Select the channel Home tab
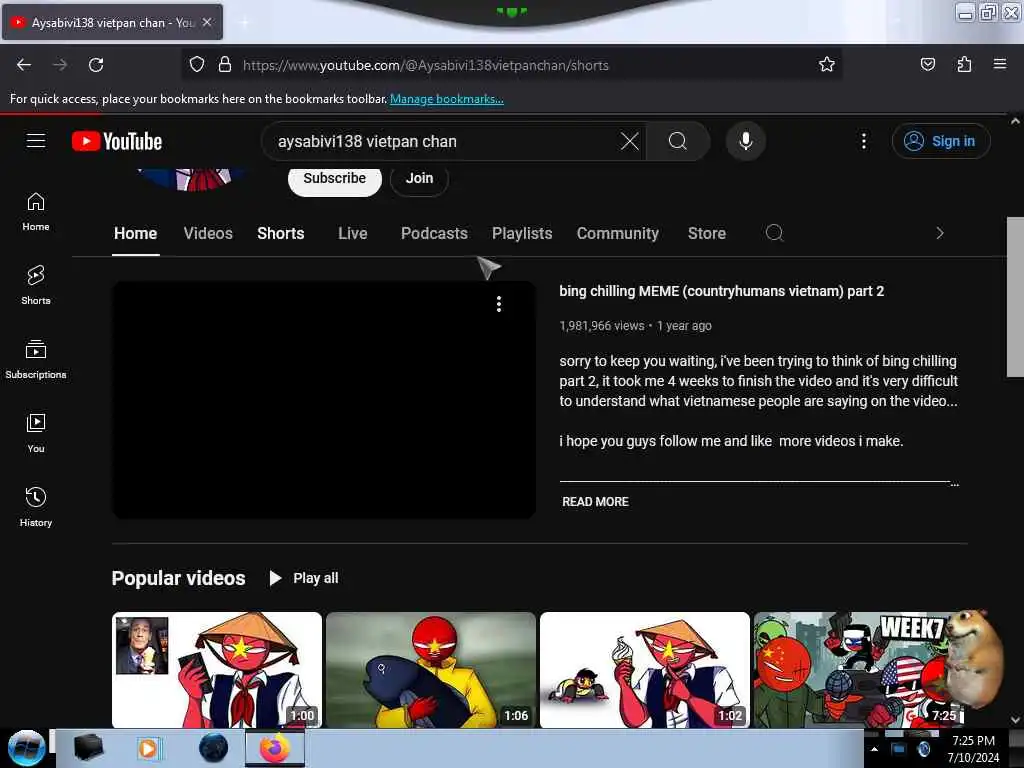 [135, 233]
